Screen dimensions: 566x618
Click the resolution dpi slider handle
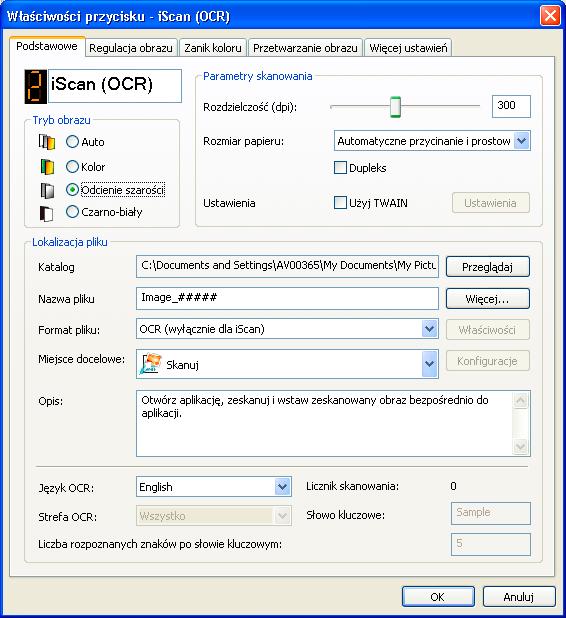point(395,106)
